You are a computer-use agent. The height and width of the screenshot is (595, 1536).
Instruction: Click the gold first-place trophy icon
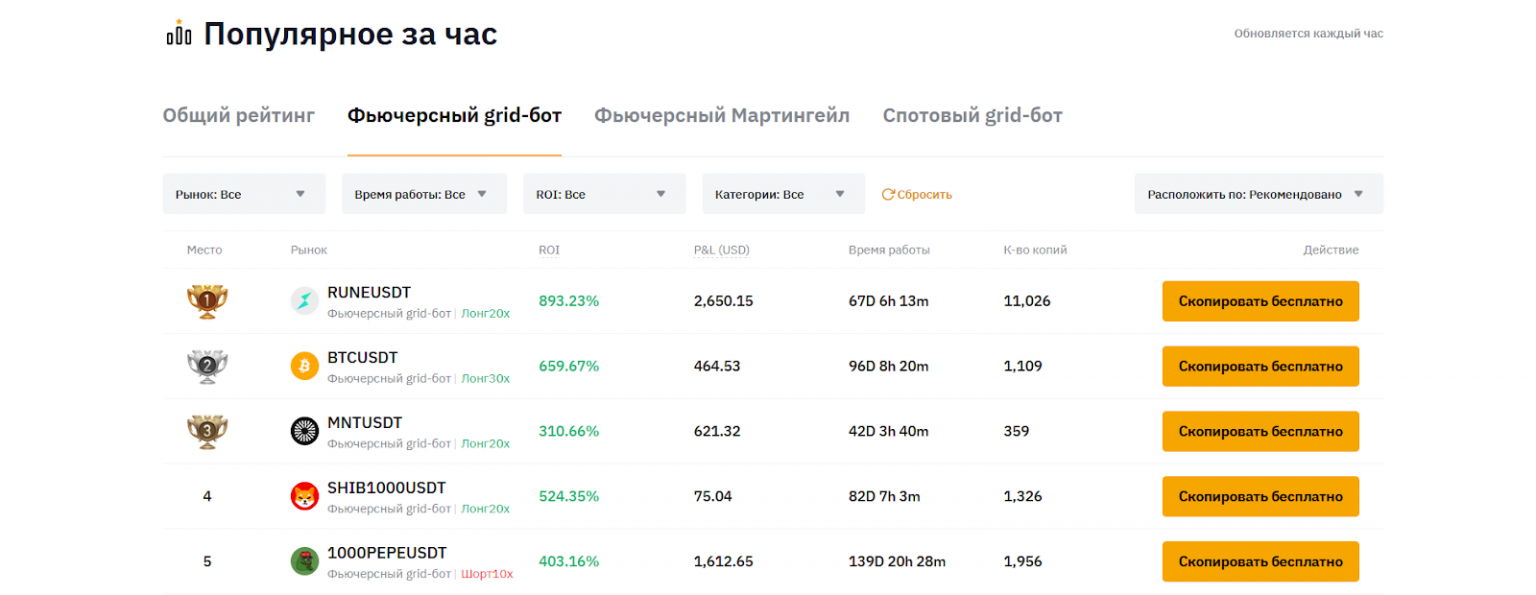click(x=207, y=301)
